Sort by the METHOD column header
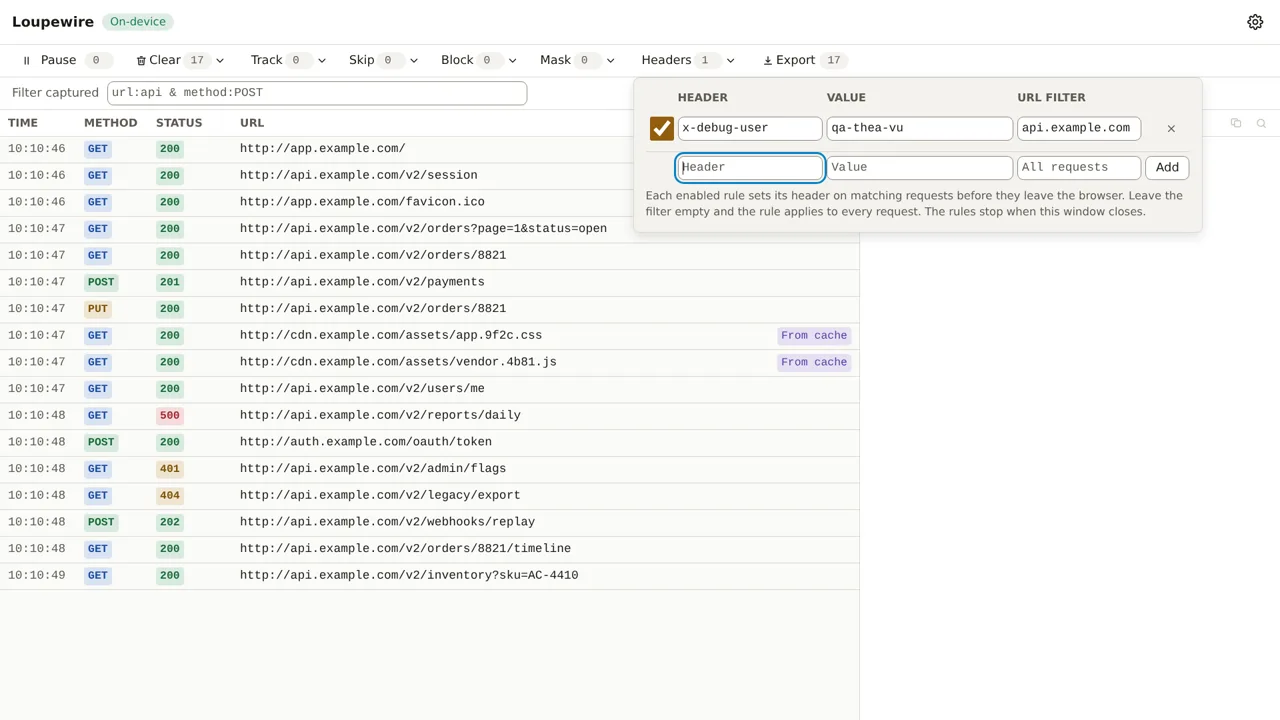Viewport: 1280px width, 720px height. coord(111,123)
